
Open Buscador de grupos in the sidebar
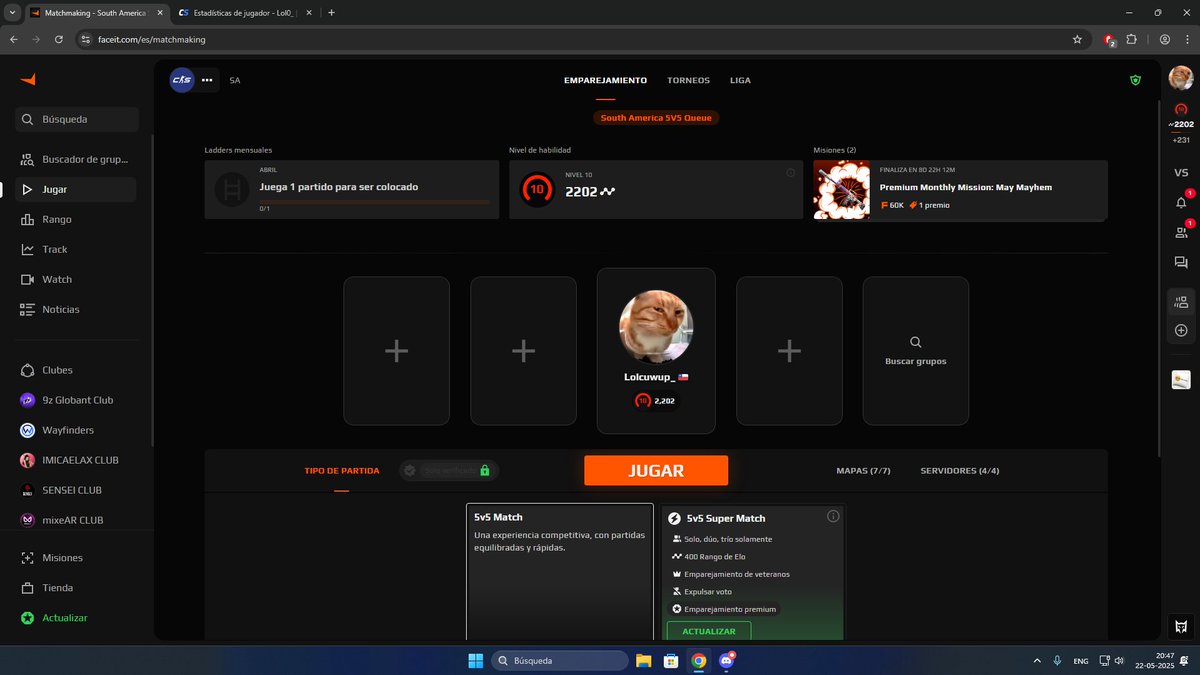77,159
